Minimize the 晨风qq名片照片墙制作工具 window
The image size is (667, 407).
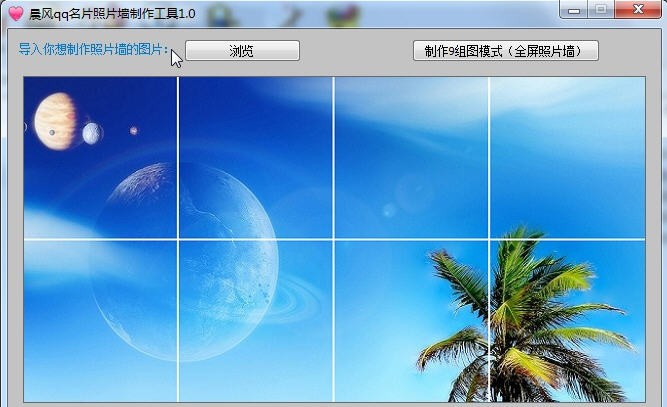coord(574,9)
